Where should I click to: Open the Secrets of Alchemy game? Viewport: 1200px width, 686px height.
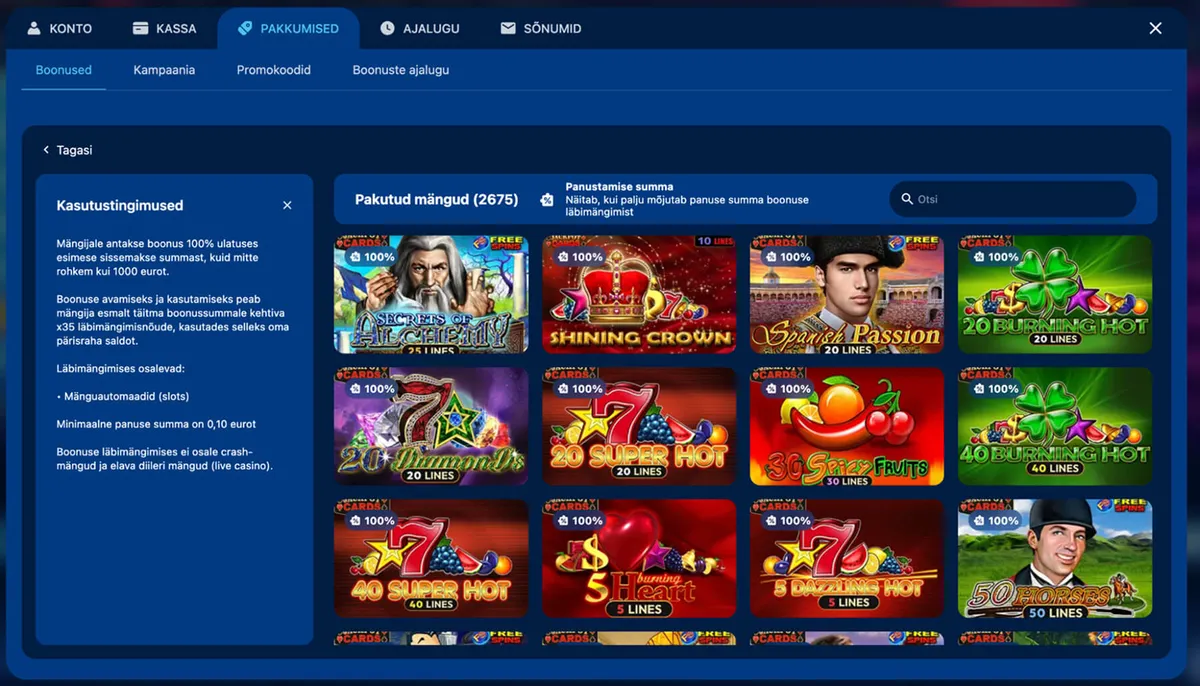pos(431,294)
